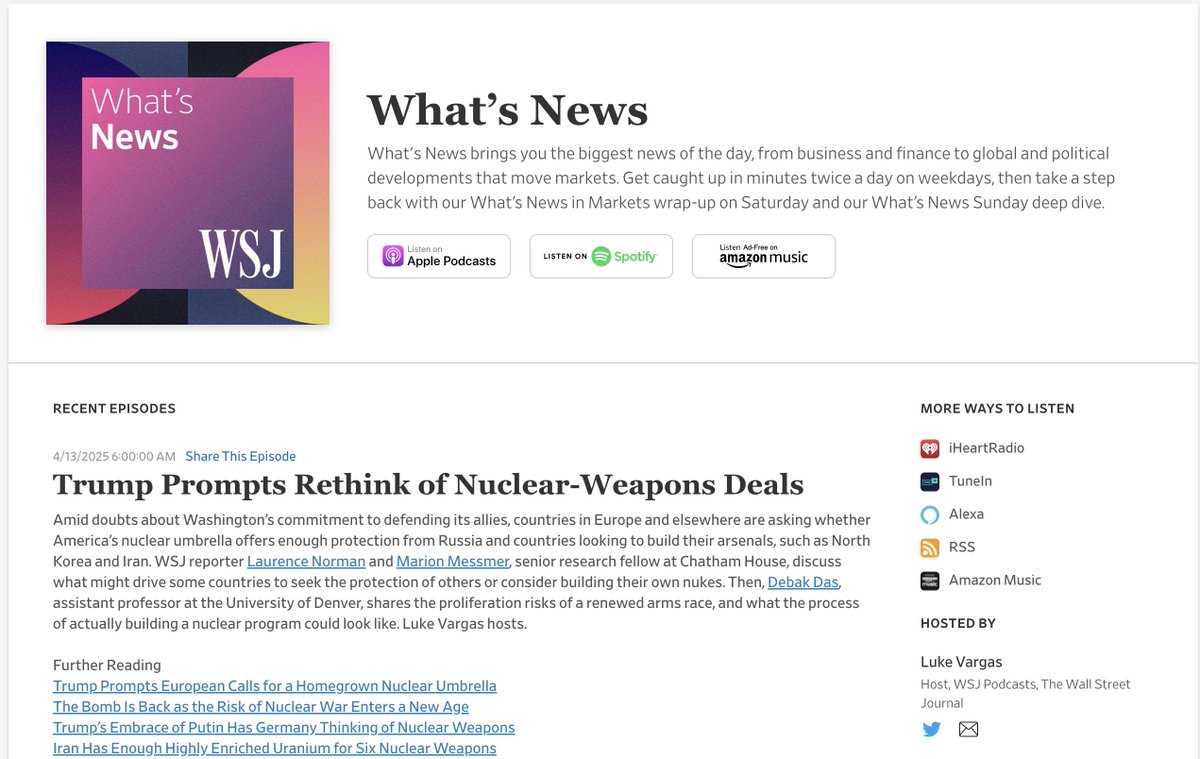Follow the Debak Das link
Viewport: 1200px width, 759px height.
(x=801, y=582)
